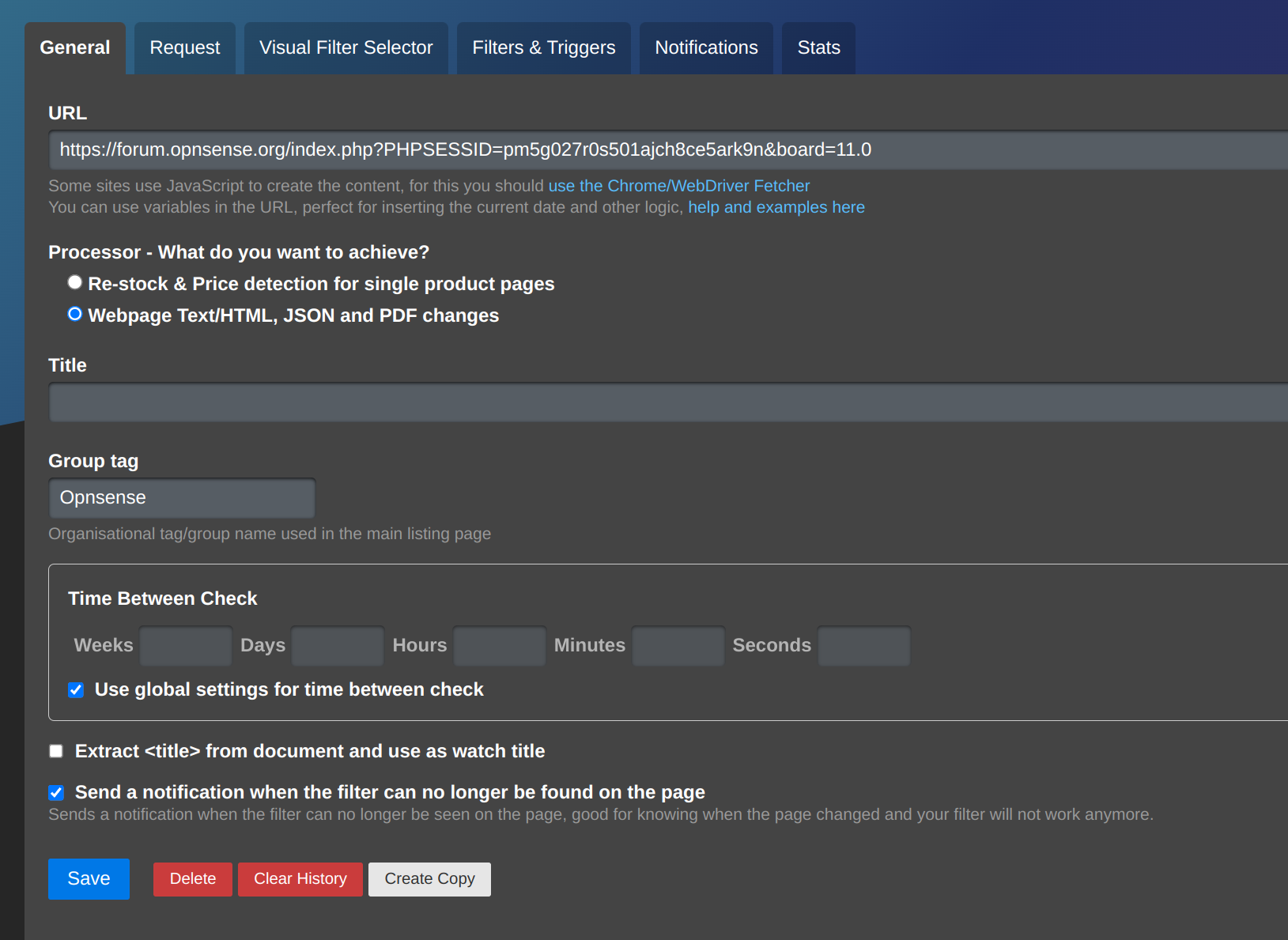This screenshot has width=1288, height=940.
Task: Click the Weeks input box
Action: [186, 646]
